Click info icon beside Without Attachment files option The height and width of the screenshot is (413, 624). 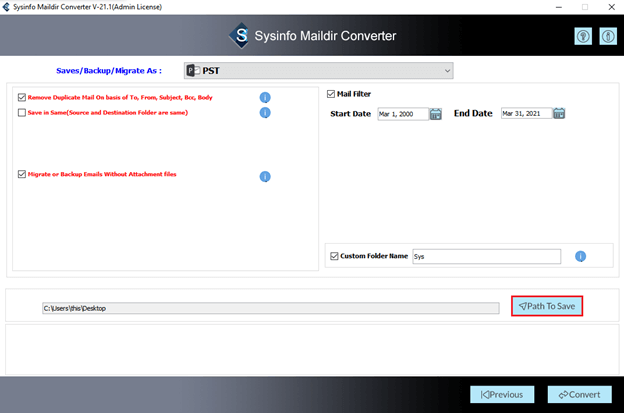(x=265, y=176)
